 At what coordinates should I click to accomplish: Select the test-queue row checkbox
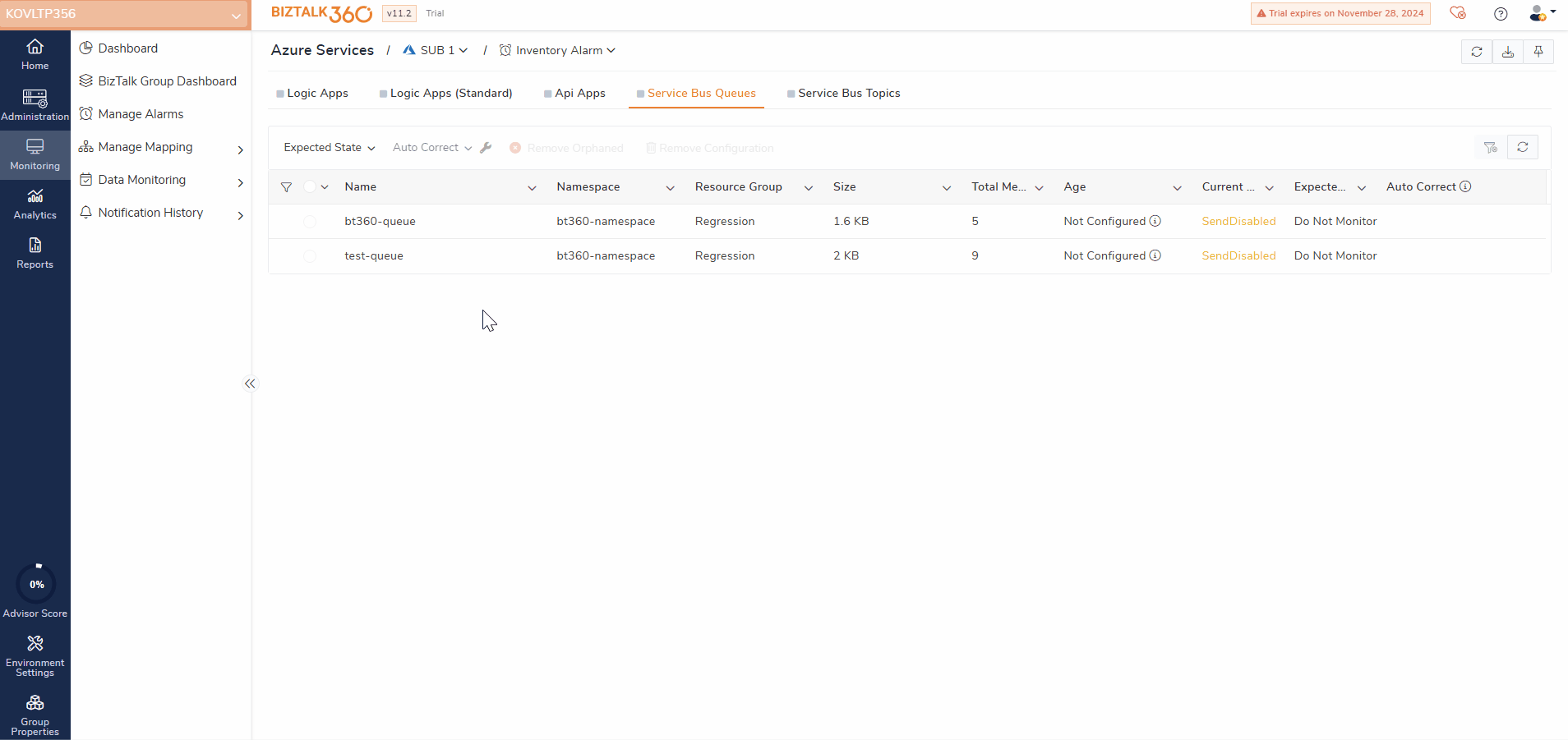[x=310, y=256]
